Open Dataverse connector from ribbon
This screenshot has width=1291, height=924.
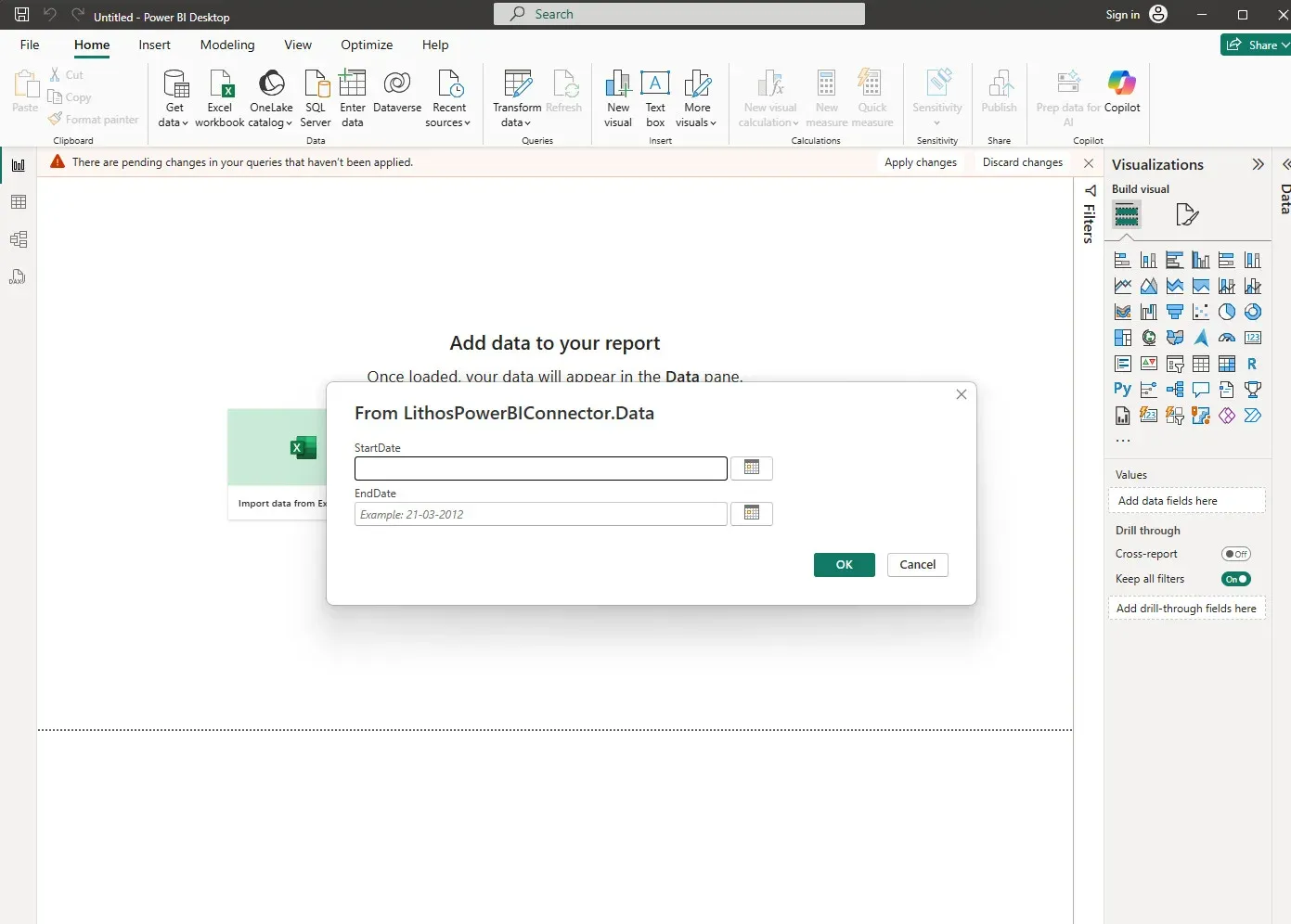[397, 92]
